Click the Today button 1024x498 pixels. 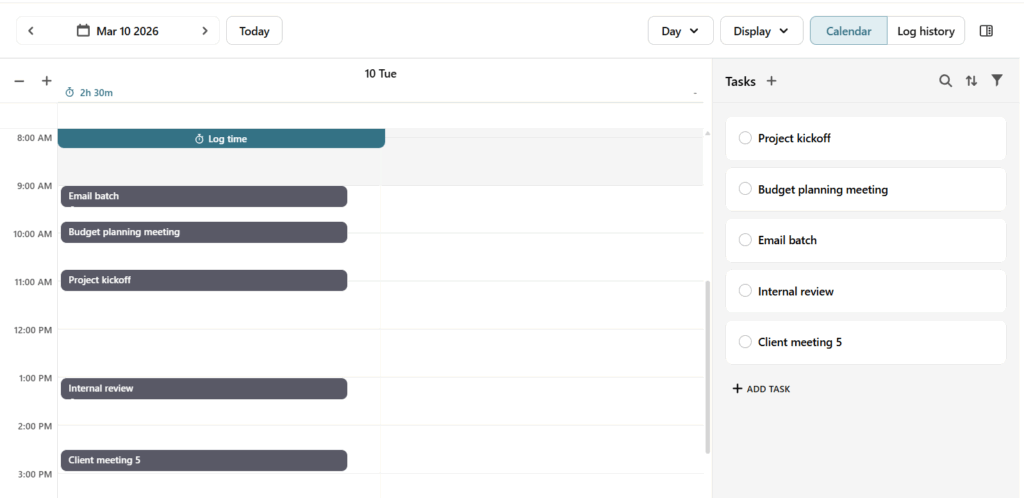(x=254, y=31)
